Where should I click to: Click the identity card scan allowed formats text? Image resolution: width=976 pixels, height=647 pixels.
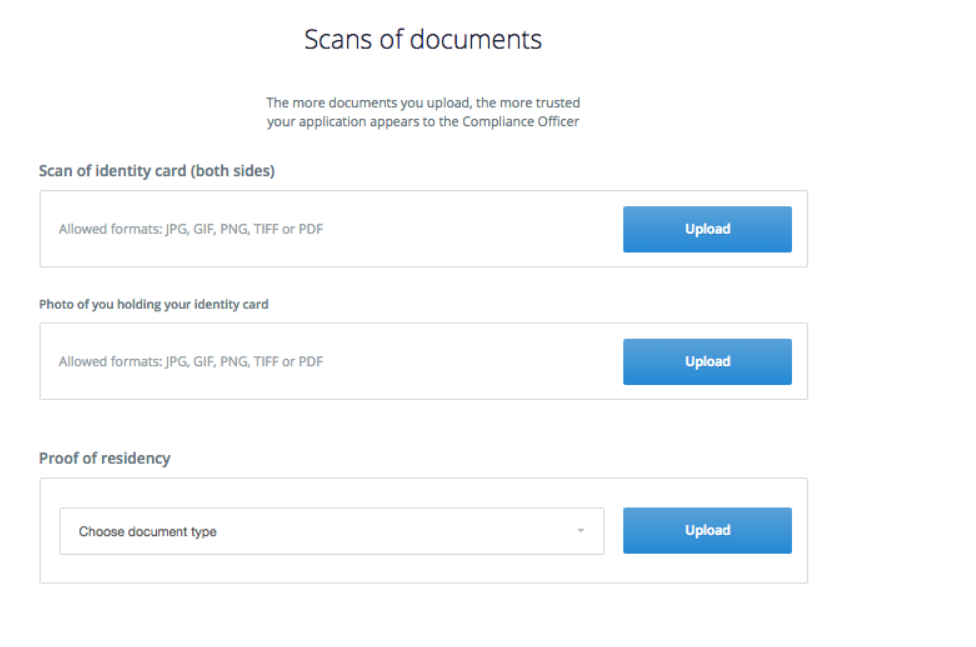[191, 229]
